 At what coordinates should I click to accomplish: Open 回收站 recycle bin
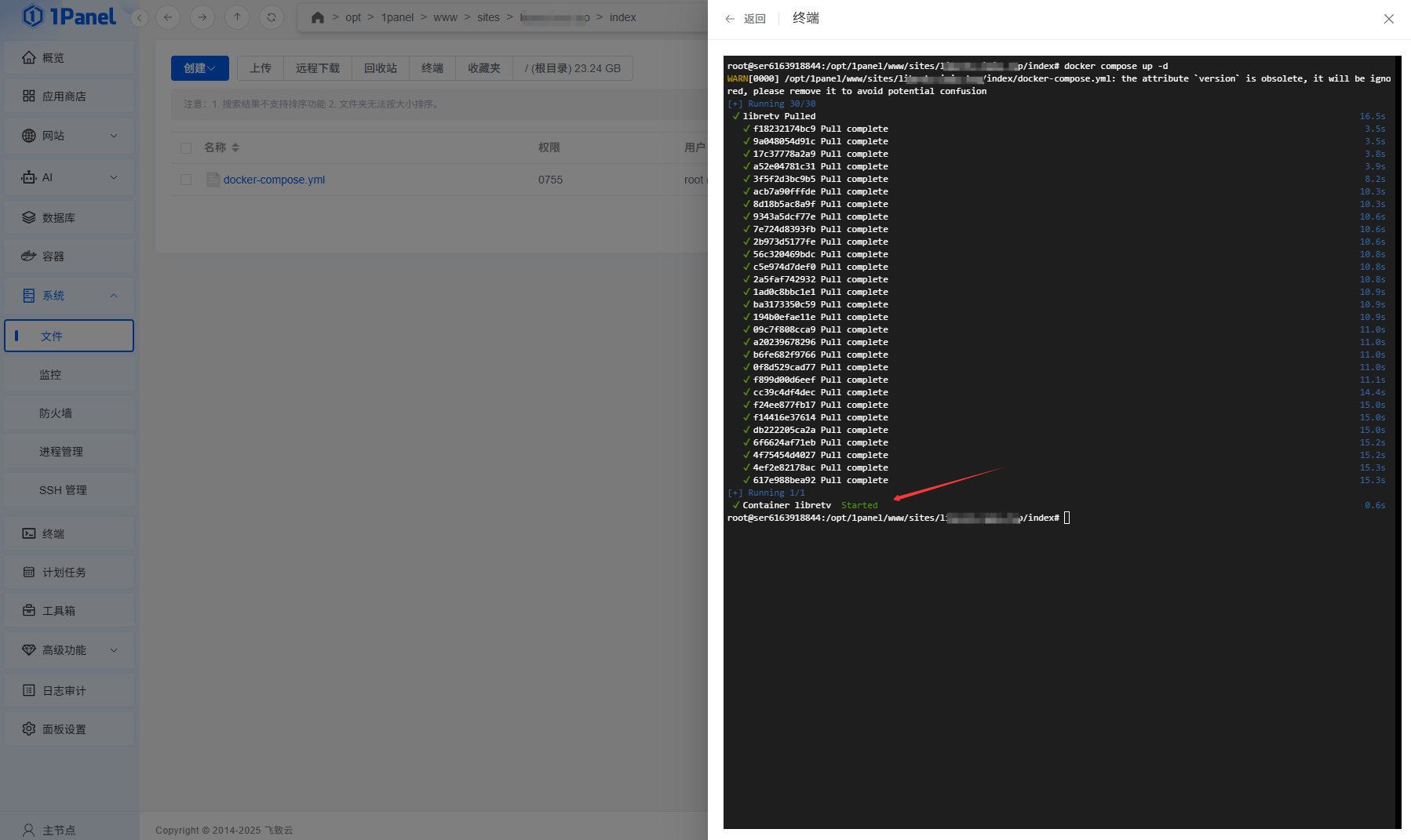[381, 68]
